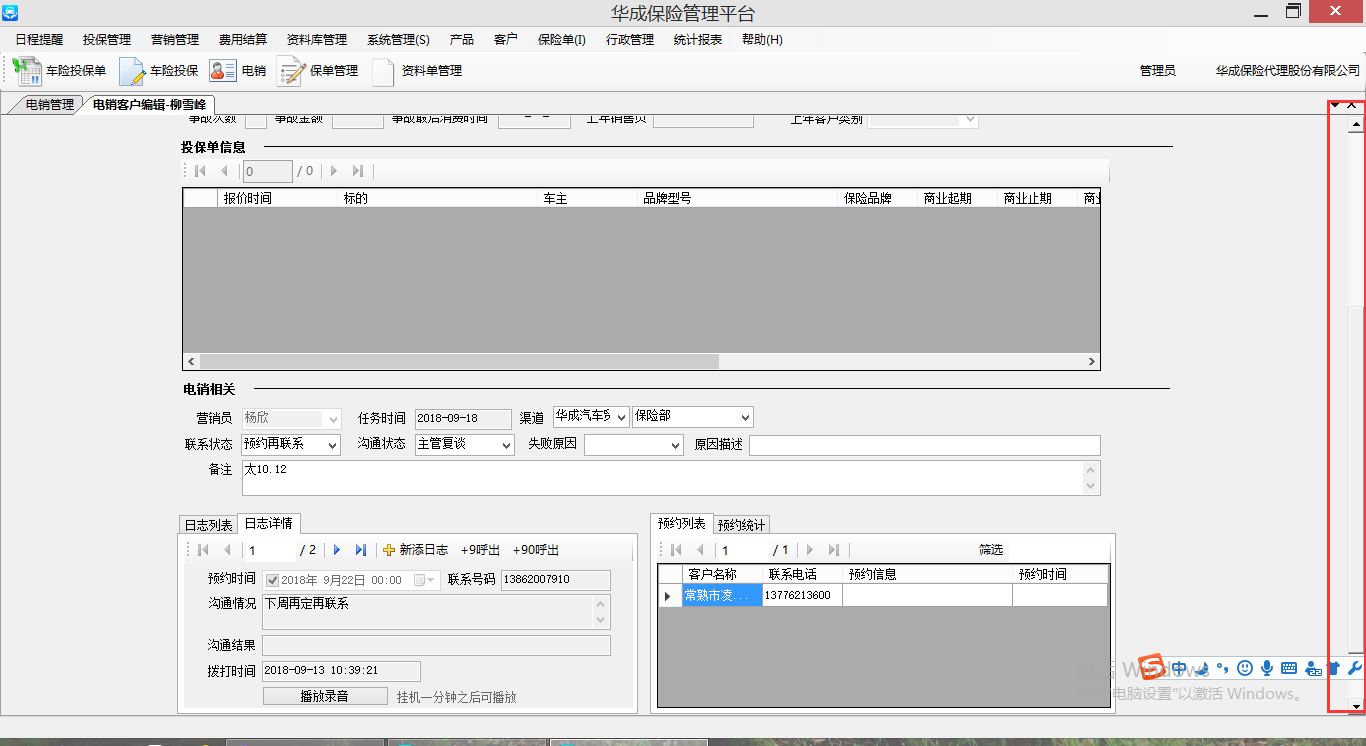Launch 保单管理 from the toolbar
The height and width of the screenshot is (746, 1366).
[290, 71]
